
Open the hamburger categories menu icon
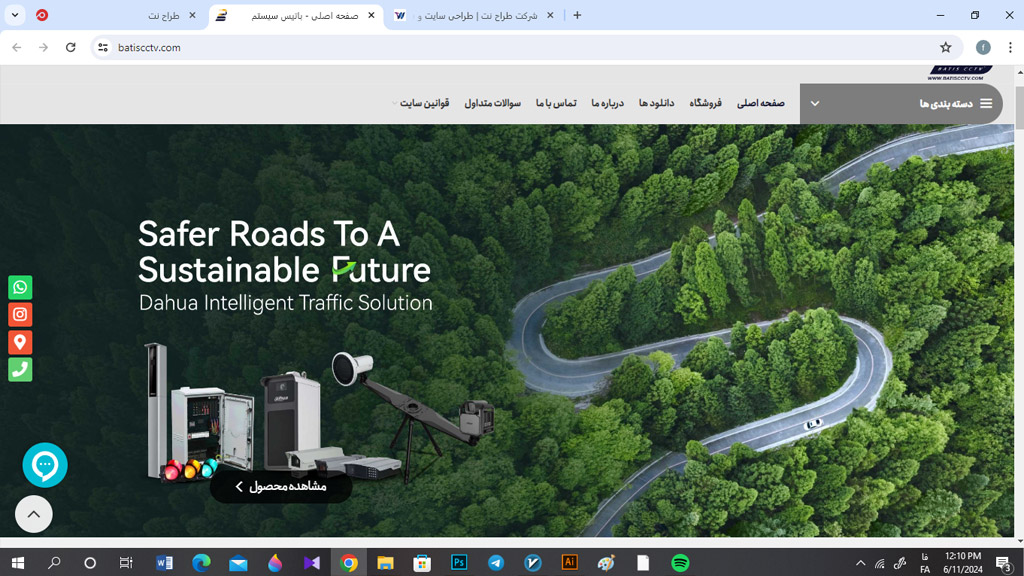[986, 103]
